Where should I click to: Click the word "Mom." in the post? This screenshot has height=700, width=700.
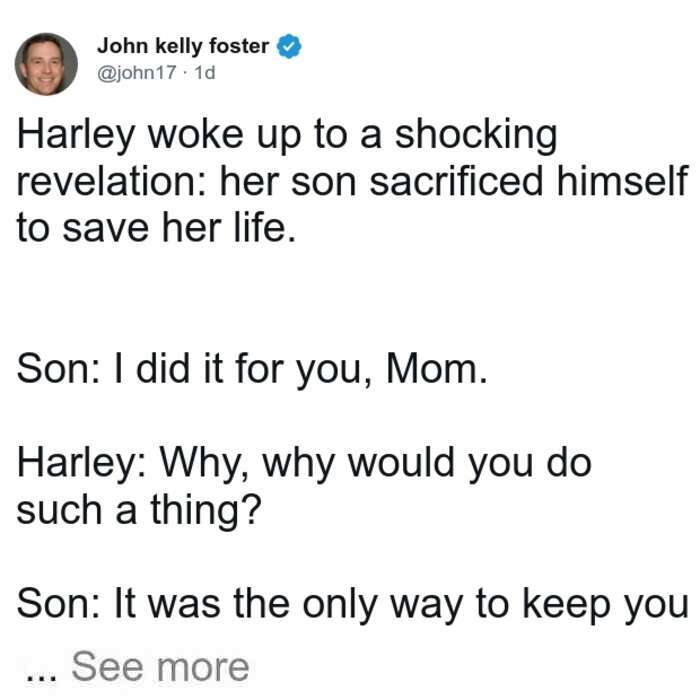point(437,369)
